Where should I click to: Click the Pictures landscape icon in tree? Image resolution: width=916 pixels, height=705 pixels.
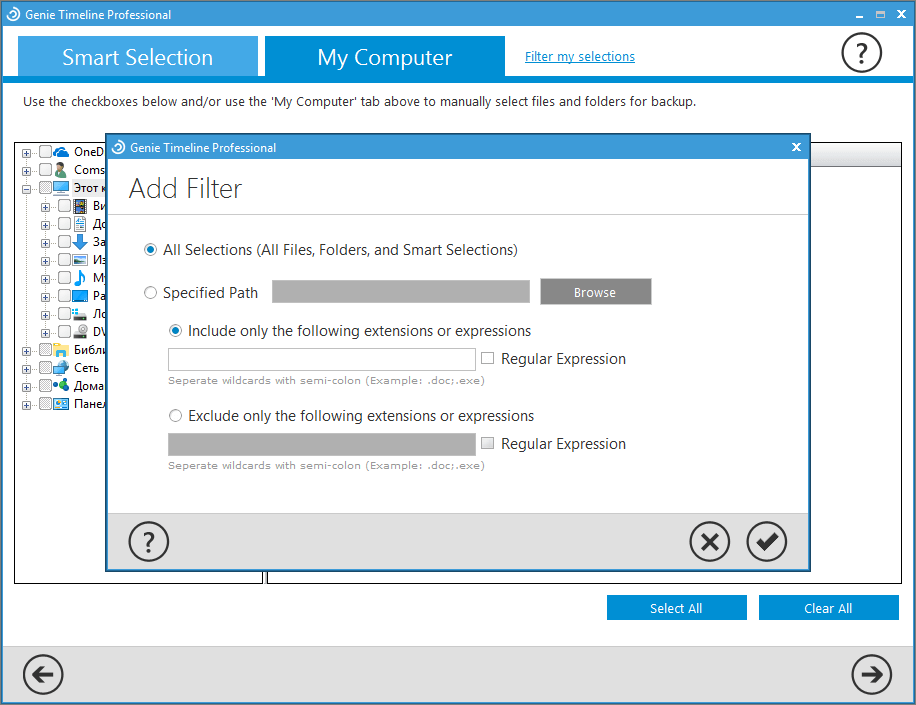click(x=80, y=260)
